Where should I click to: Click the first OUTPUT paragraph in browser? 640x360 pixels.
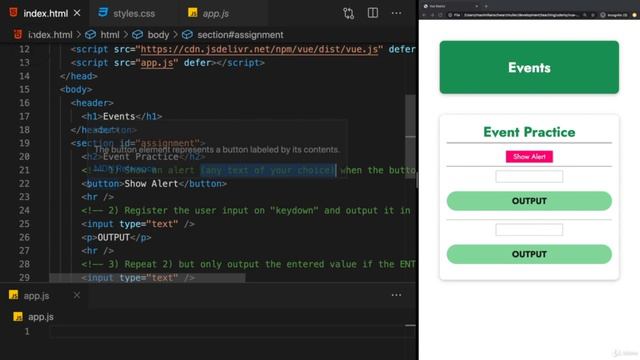point(529,201)
